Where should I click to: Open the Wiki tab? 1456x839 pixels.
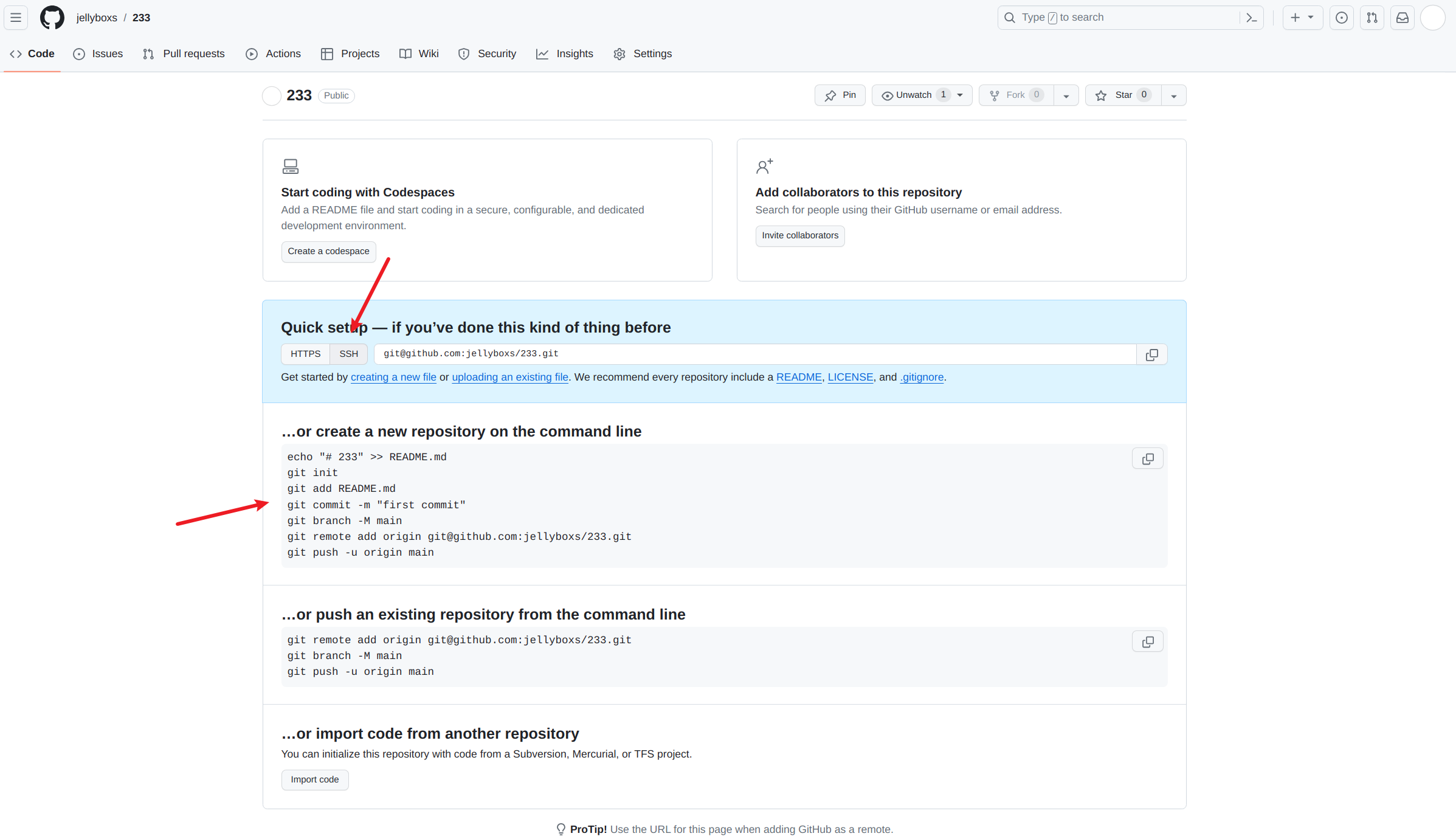click(x=419, y=54)
